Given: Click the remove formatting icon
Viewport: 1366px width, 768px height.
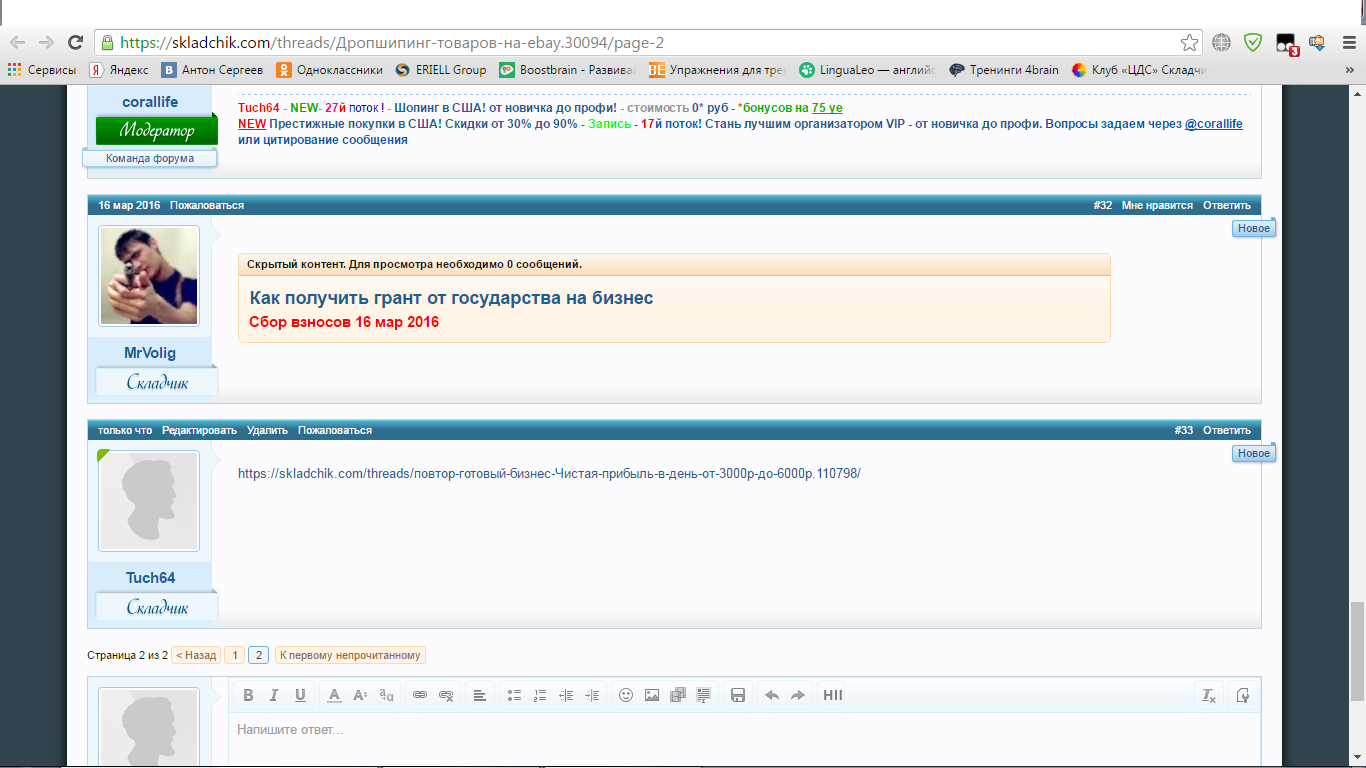Looking at the screenshot, I should pyautogui.click(x=1209, y=696).
